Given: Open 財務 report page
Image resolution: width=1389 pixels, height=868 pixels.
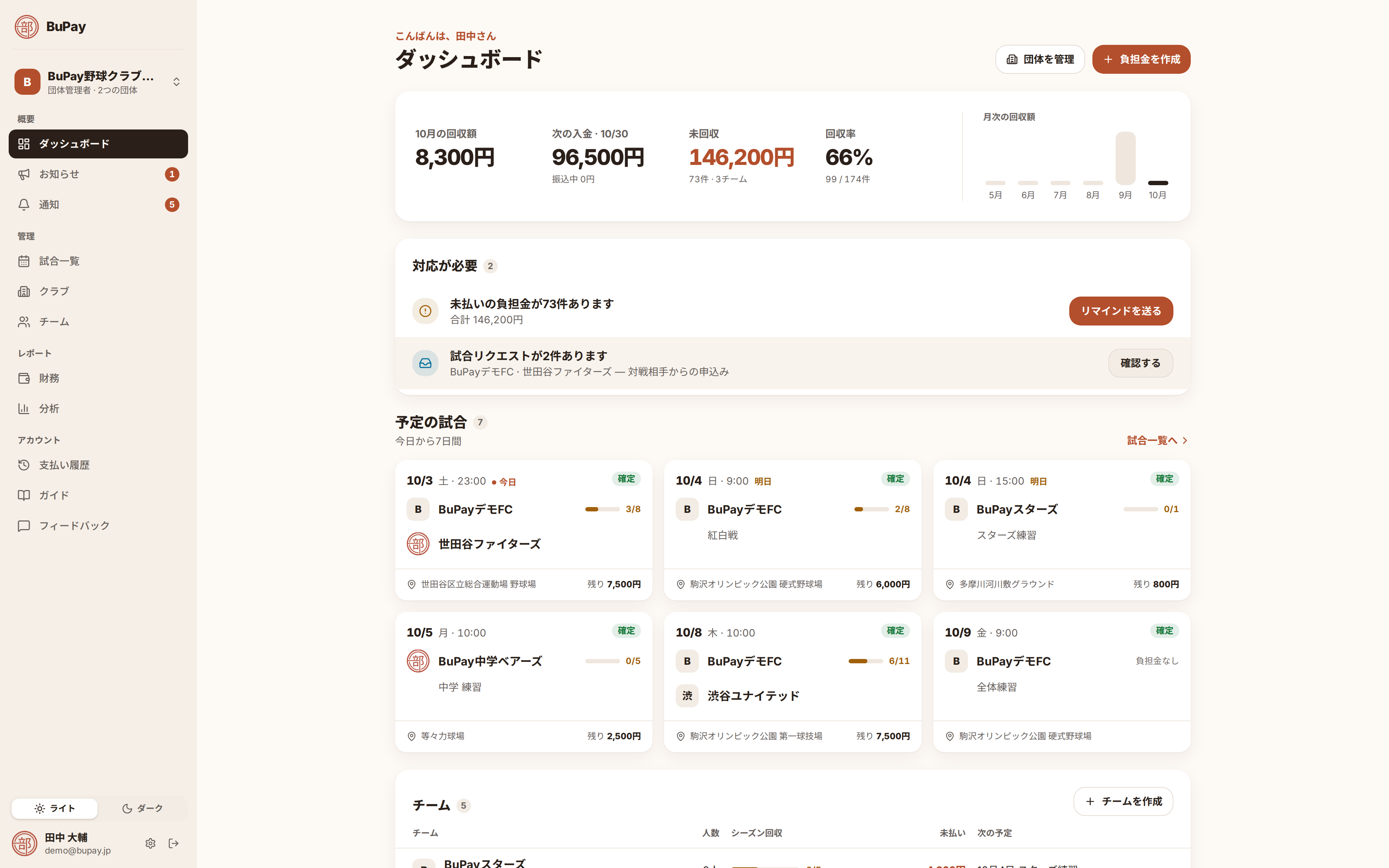Looking at the screenshot, I should pyautogui.click(x=98, y=378).
